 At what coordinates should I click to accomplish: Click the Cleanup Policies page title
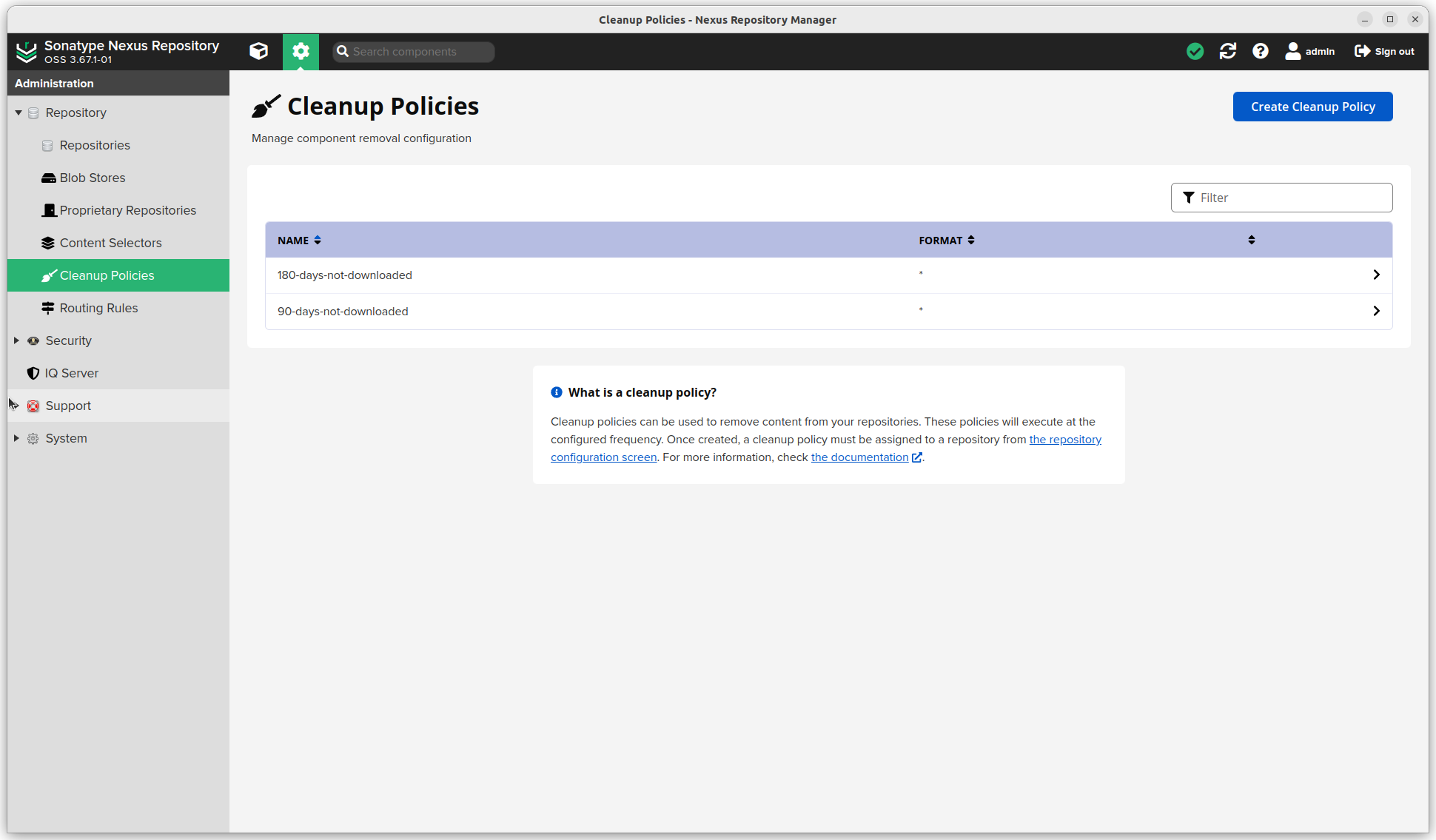point(383,107)
